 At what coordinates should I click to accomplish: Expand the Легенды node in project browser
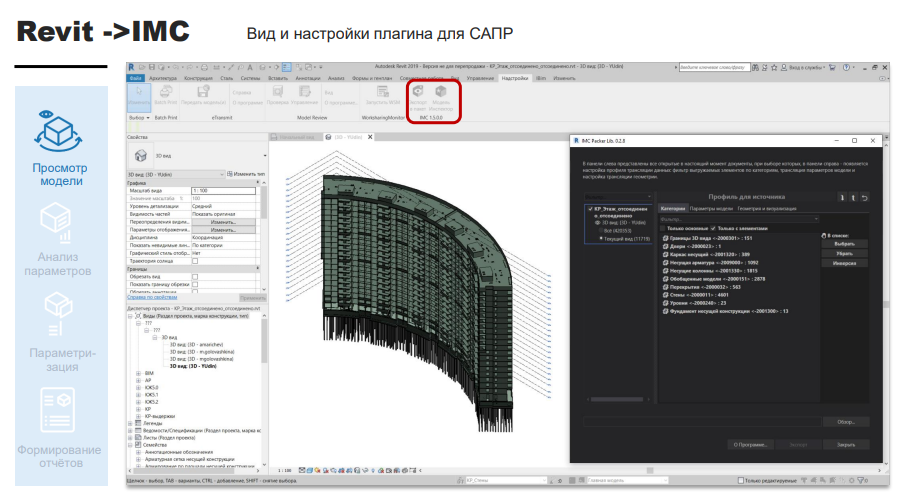click(x=130, y=423)
